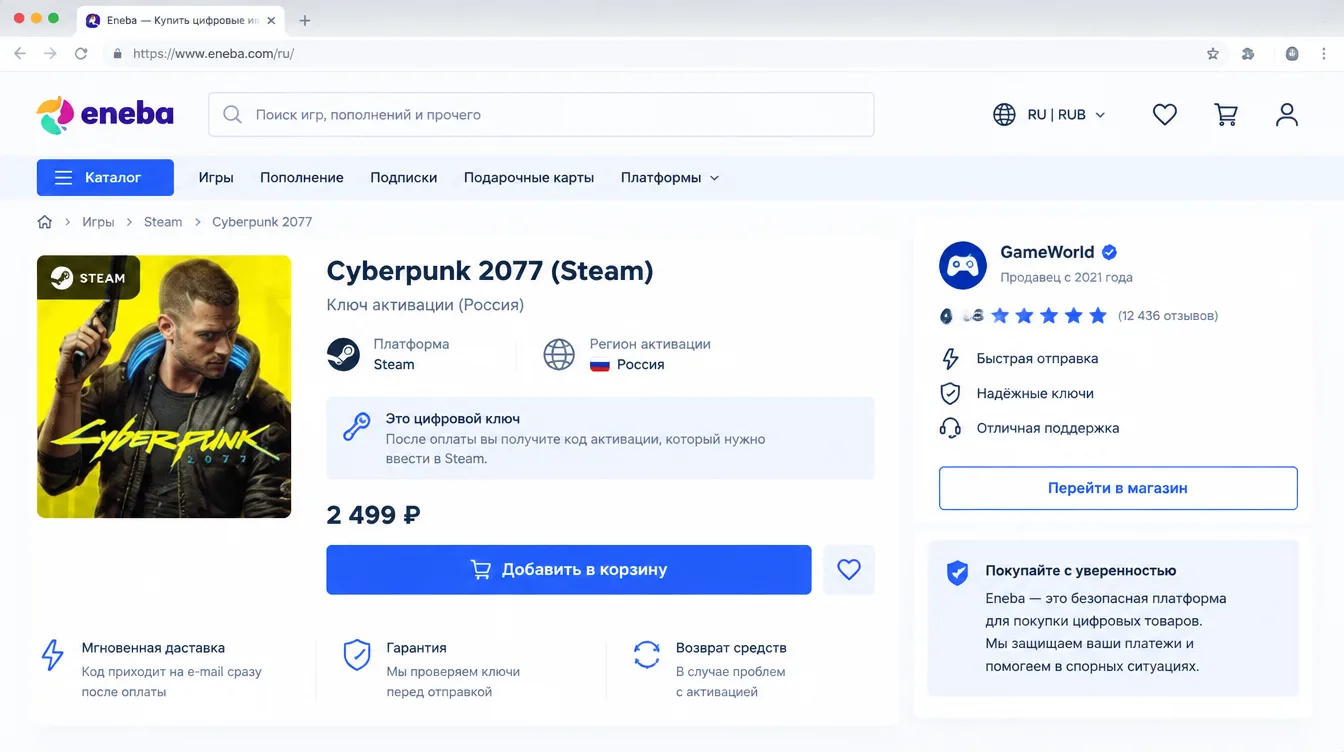Image resolution: width=1344 pixels, height=752 pixels.
Task: Click the Быстрая отправка seller feature
Action: pyautogui.click(x=1037, y=359)
